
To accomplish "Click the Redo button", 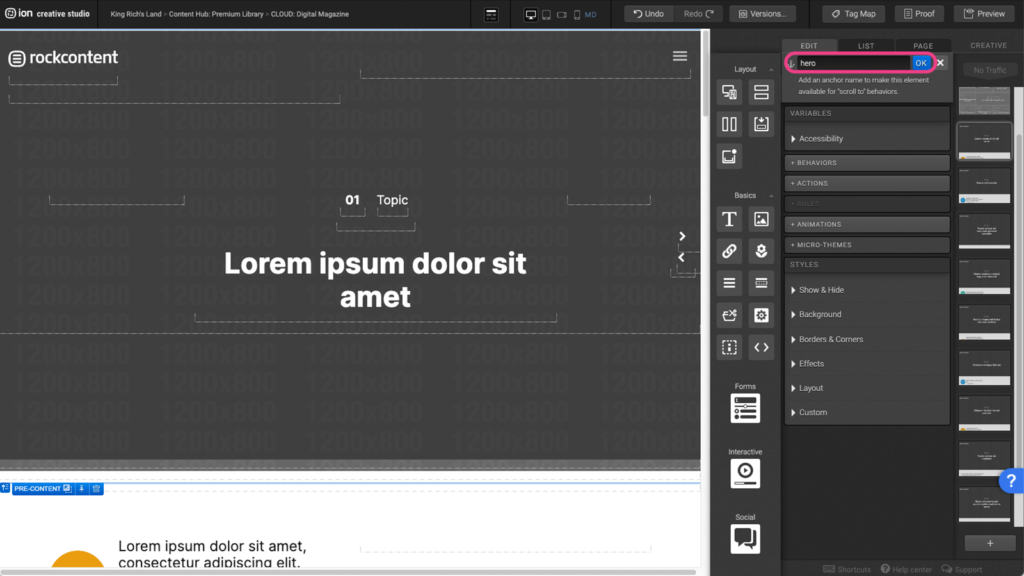I will pos(699,14).
